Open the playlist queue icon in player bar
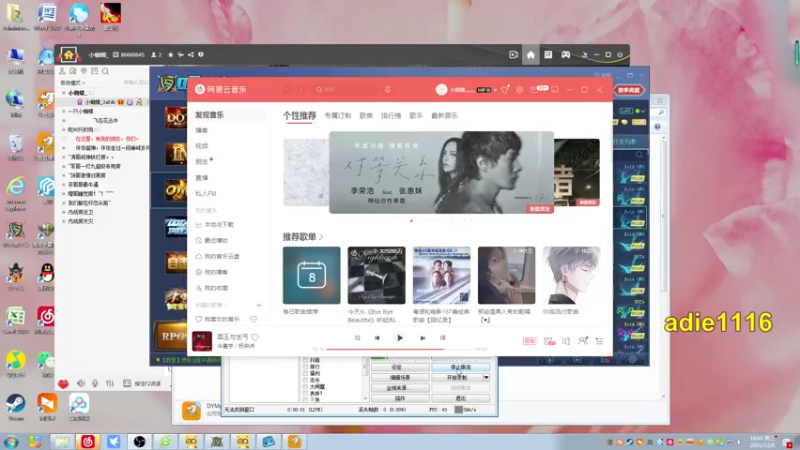This screenshot has width=800, height=450. [599, 341]
